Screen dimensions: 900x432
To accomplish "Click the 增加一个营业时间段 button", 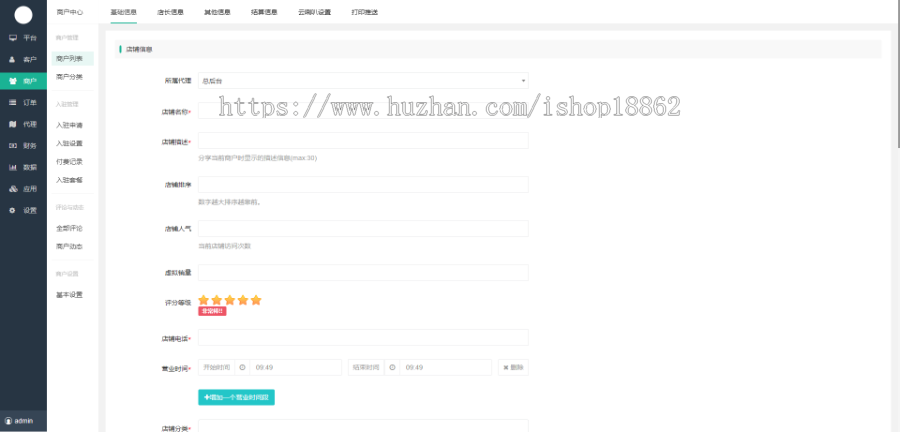I will click(236, 397).
